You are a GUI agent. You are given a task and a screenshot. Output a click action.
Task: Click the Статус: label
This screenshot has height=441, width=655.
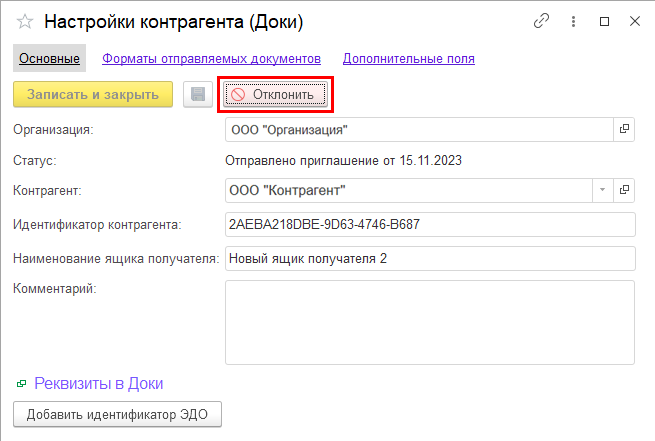pyautogui.click(x=35, y=160)
